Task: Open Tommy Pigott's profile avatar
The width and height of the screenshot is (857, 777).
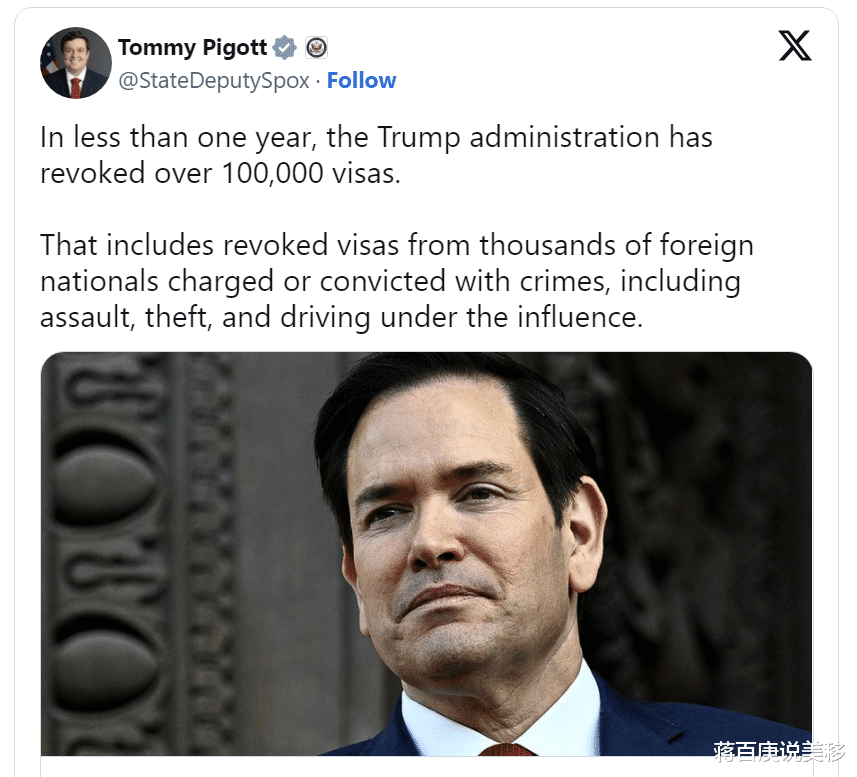Action: (x=75, y=63)
